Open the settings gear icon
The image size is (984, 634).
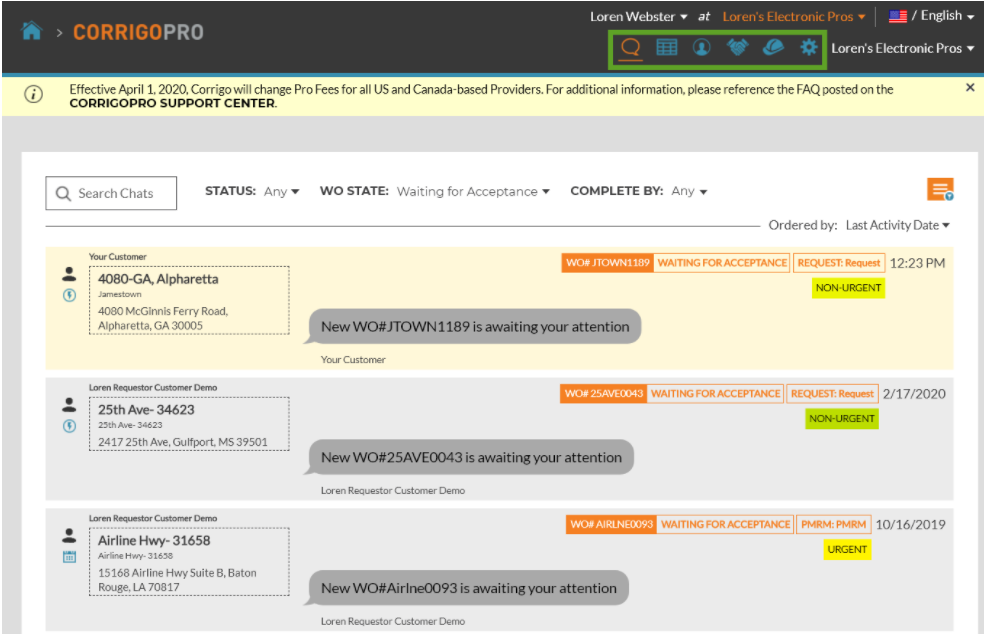pyautogui.click(x=808, y=46)
